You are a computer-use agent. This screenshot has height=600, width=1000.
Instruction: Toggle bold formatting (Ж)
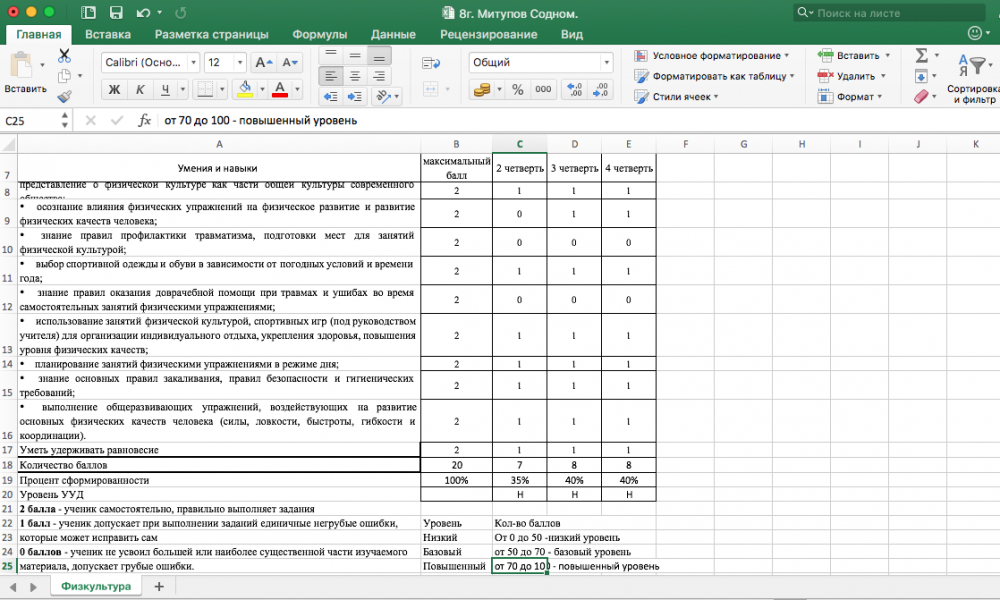(114, 90)
